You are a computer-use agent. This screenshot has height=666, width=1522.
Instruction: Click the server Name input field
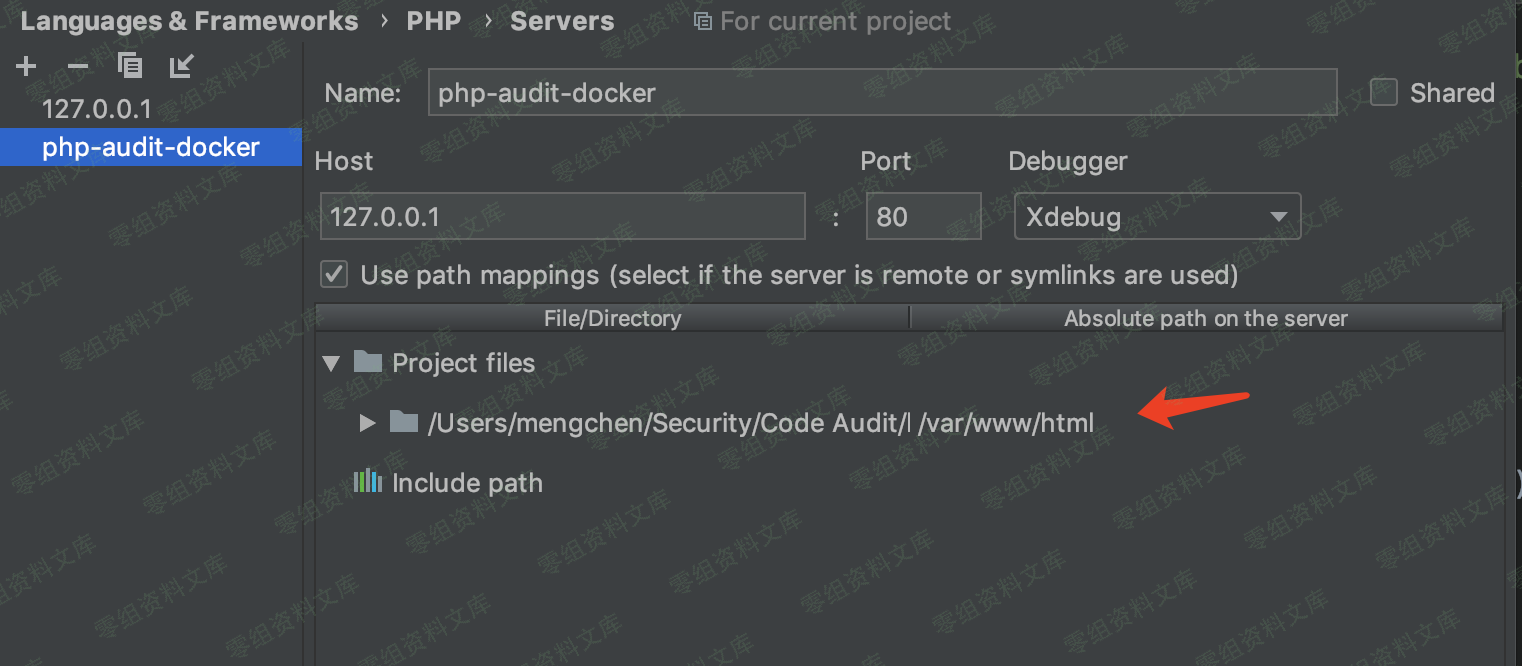pyautogui.click(x=881, y=93)
